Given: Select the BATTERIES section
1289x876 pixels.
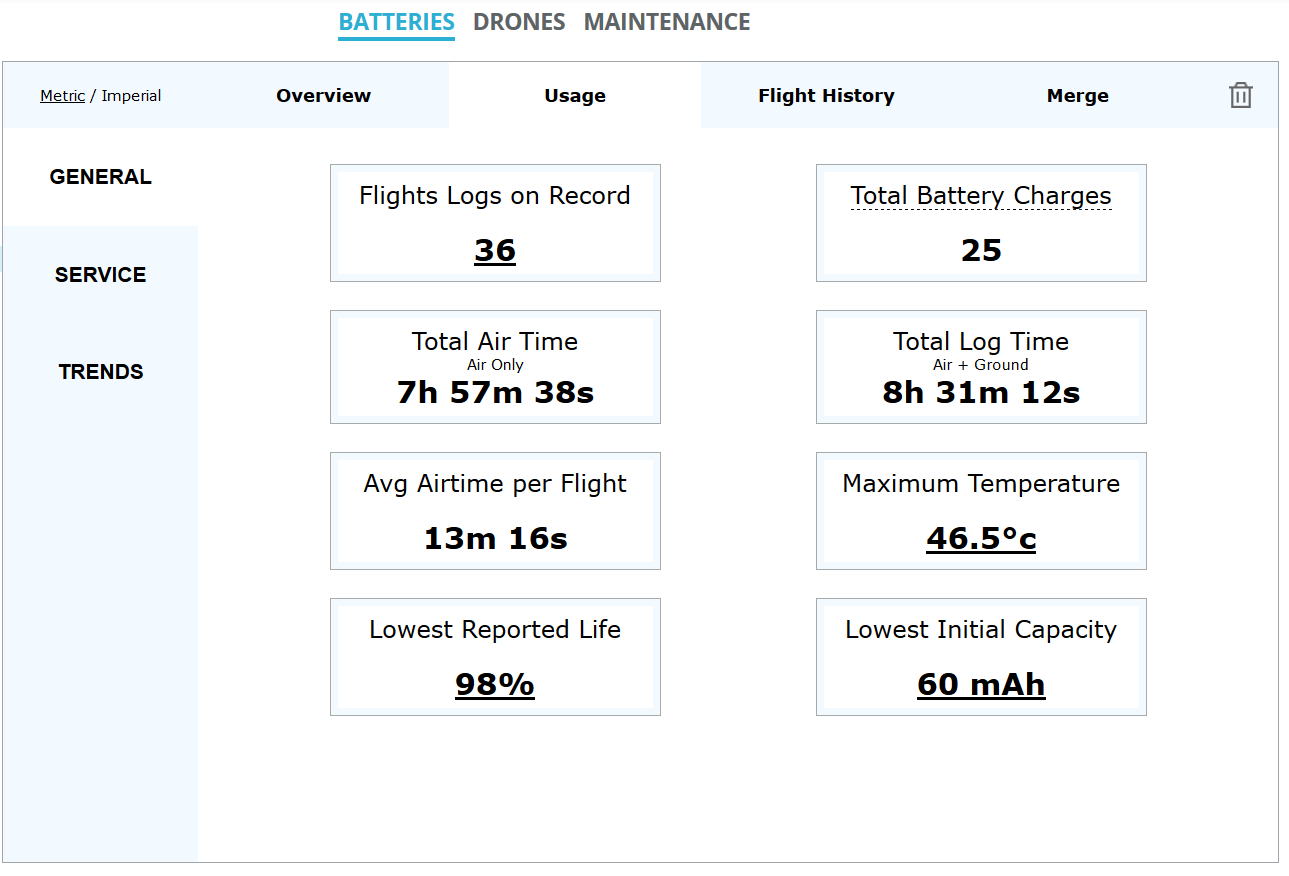Looking at the screenshot, I should point(396,22).
